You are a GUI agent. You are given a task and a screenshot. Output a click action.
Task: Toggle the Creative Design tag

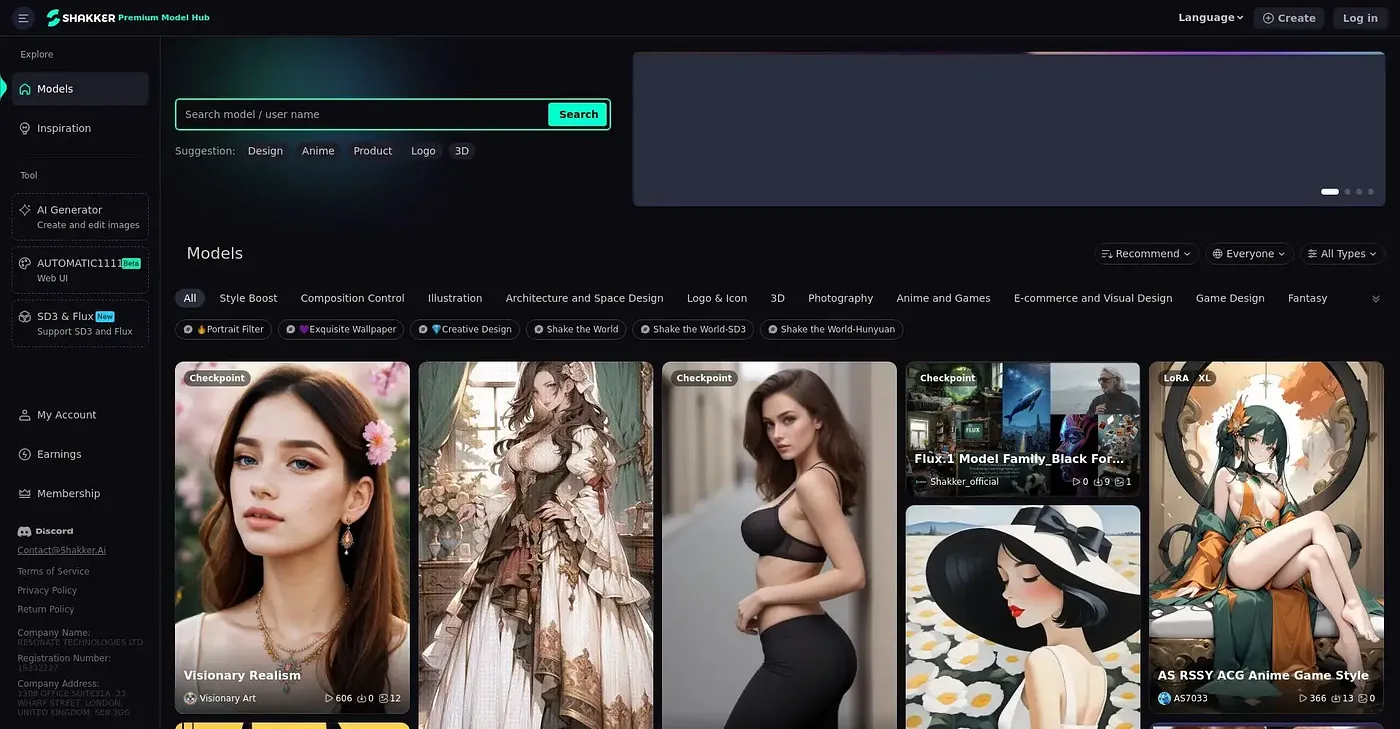465,329
